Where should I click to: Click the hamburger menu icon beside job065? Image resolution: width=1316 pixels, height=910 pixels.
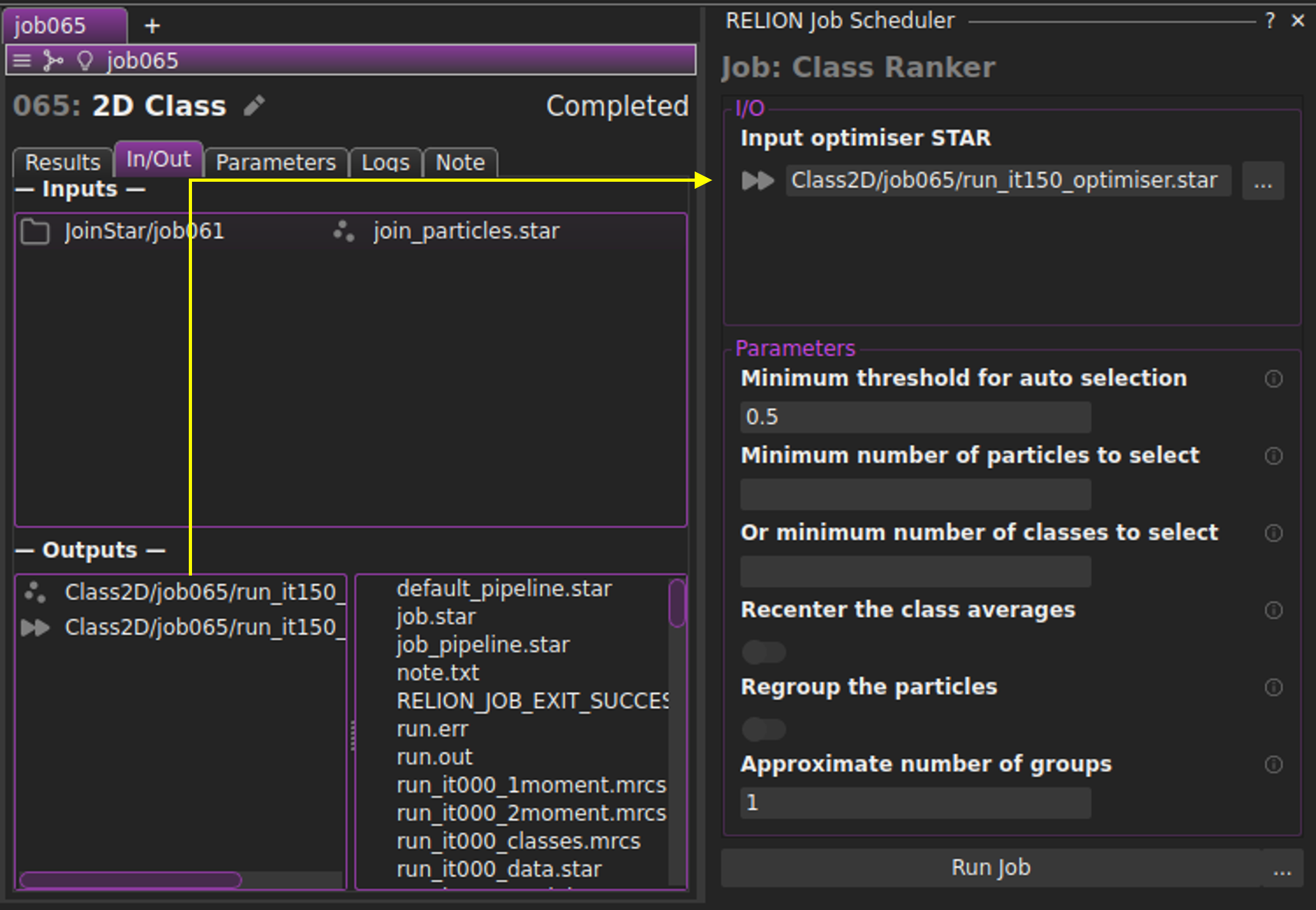click(x=22, y=61)
